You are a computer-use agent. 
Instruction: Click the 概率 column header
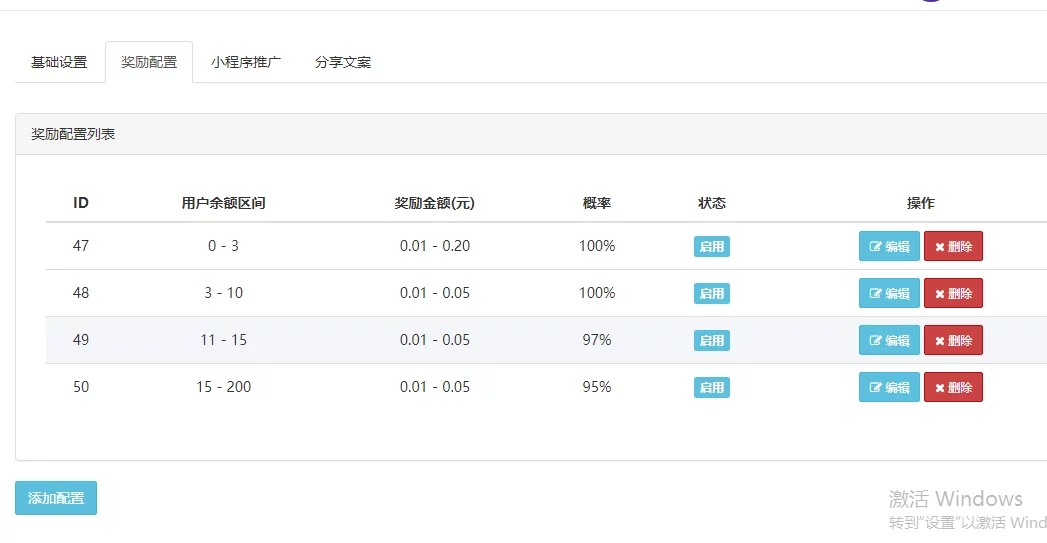coord(597,203)
